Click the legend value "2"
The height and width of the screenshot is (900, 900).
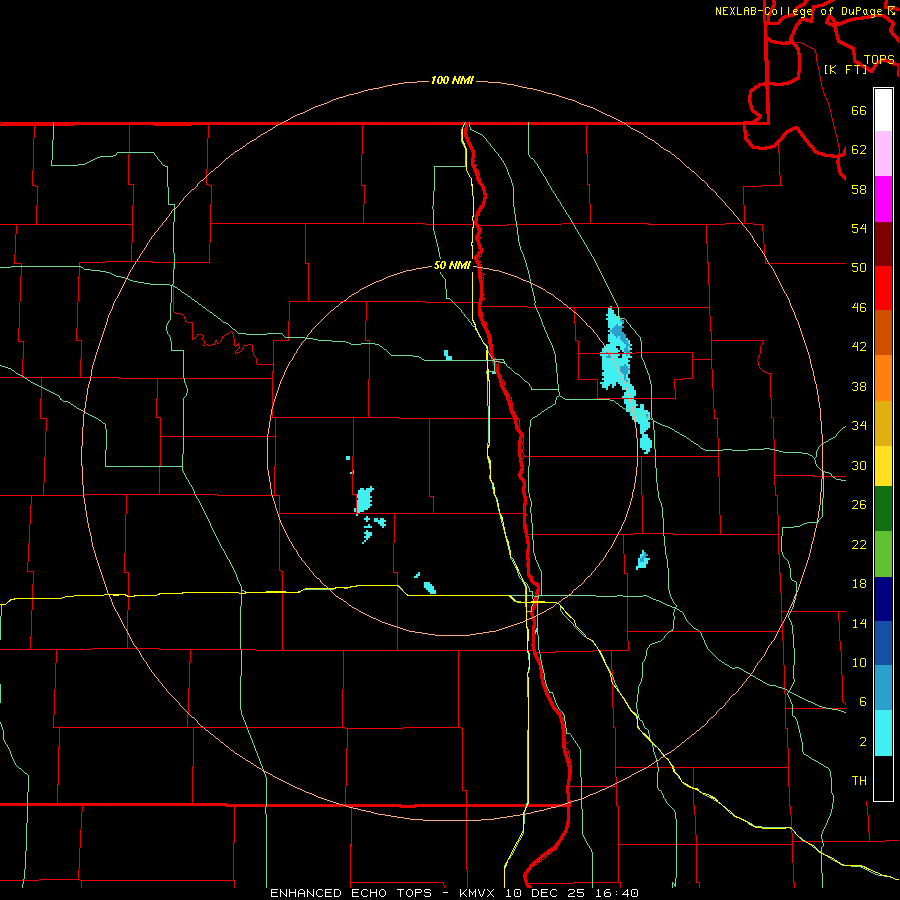(x=862, y=742)
